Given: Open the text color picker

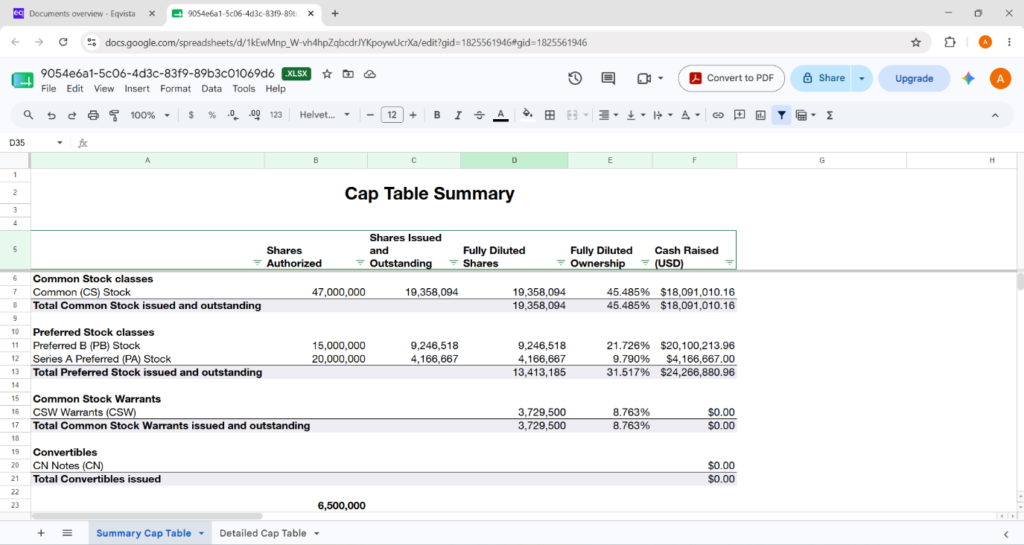Looking at the screenshot, I should 501,115.
